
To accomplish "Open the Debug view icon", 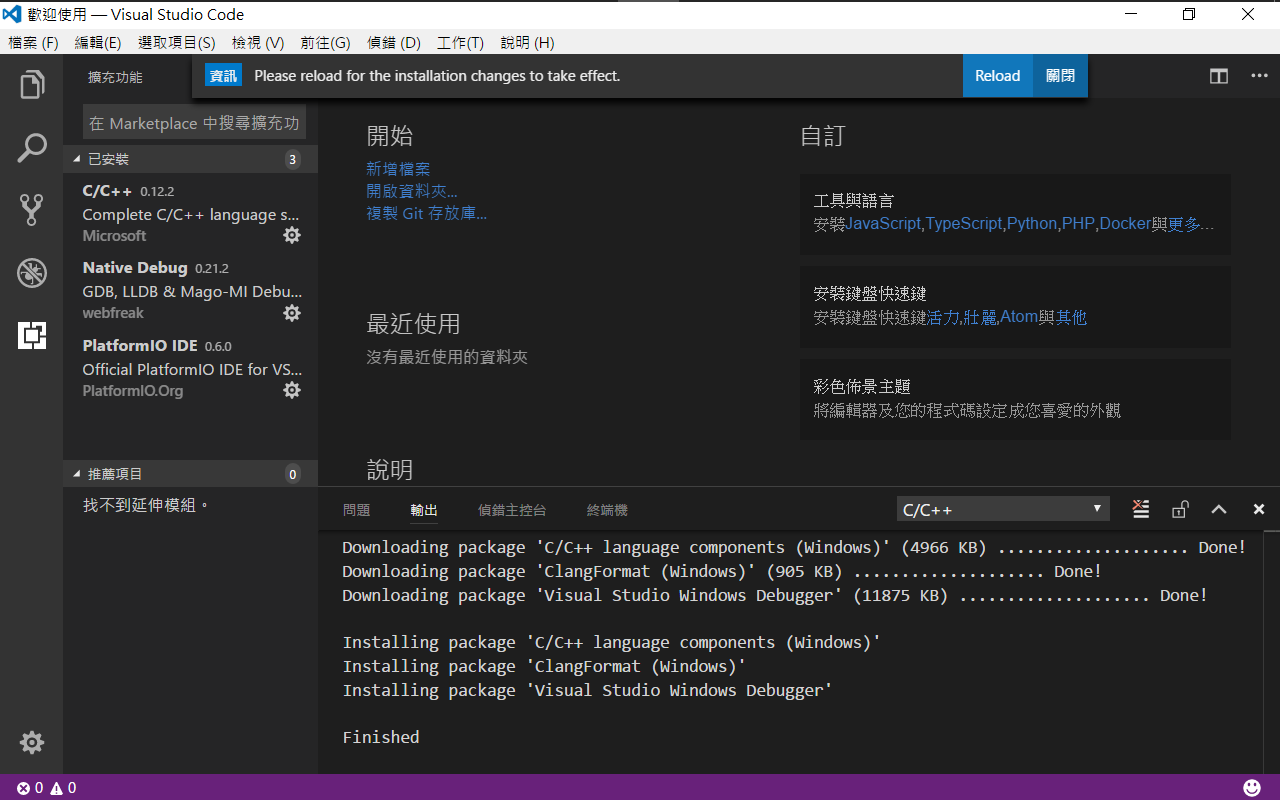I will click(31, 272).
